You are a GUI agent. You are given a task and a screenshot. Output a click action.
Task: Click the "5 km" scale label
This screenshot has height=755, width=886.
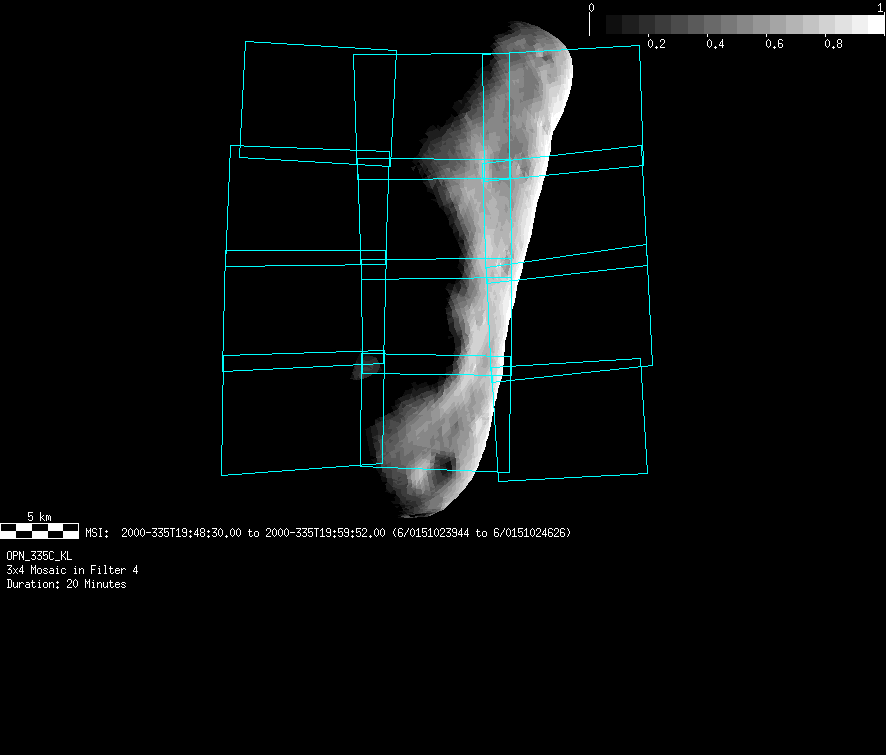[39, 516]
